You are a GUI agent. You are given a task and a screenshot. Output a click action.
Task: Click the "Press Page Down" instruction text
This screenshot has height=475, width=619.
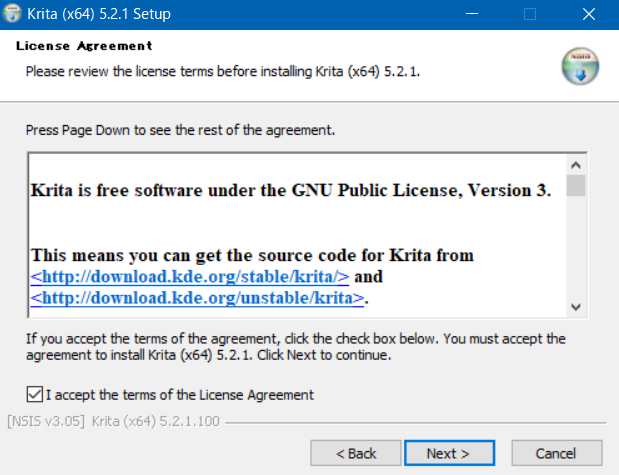(180, 130)
